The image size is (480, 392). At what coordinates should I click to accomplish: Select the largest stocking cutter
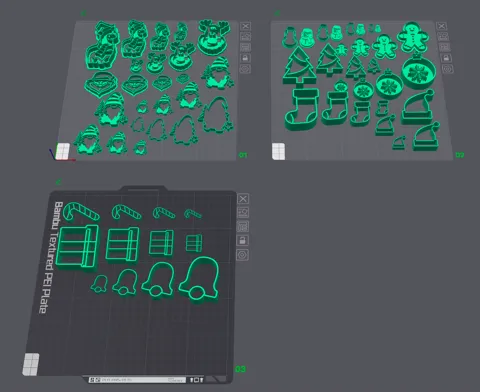pyautogui.click(x=302, y=110)
